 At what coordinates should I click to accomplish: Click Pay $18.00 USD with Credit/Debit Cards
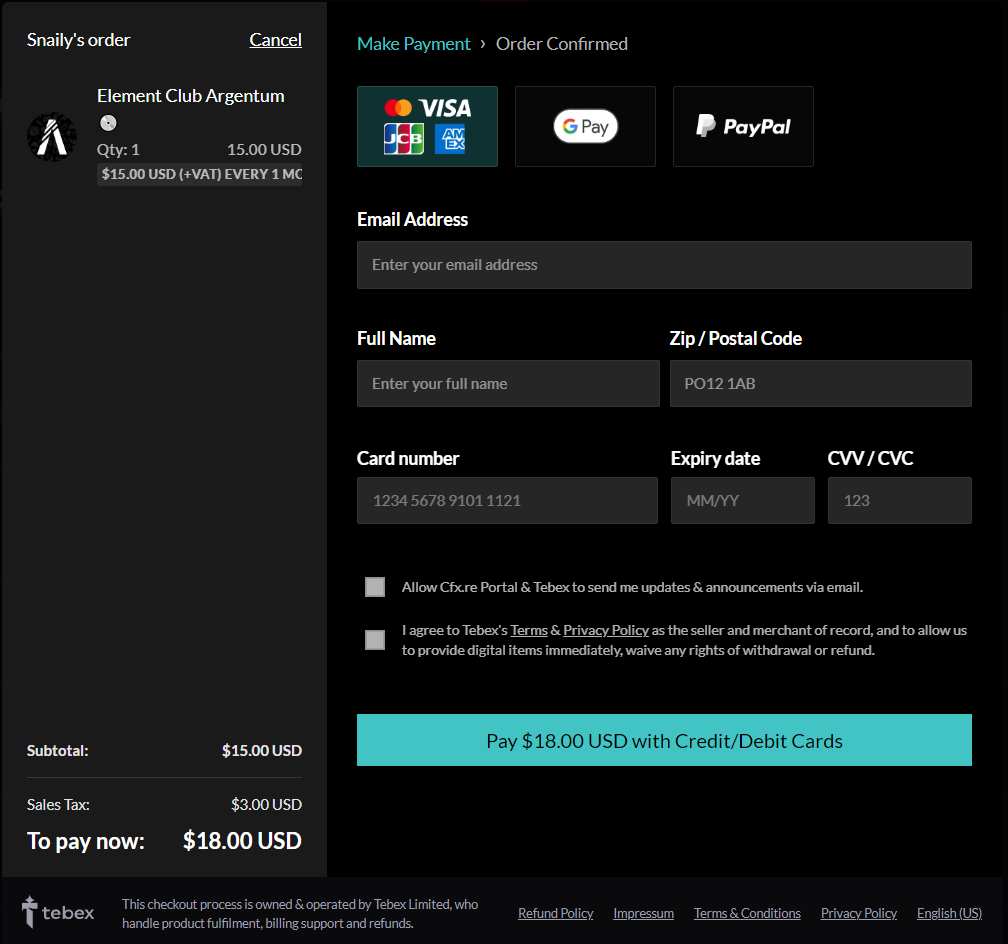(x=664, y=740)
